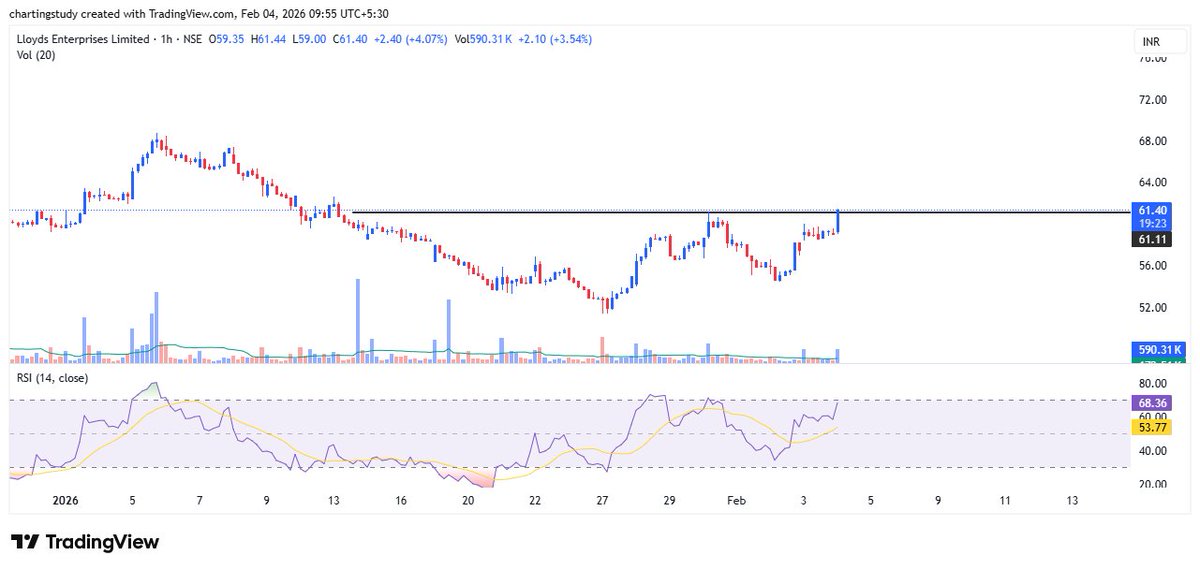This screenshot has height=570, width=1200.
Task: Click the +2.10 (+3.54%) volume change text
Action: [557, 39]
